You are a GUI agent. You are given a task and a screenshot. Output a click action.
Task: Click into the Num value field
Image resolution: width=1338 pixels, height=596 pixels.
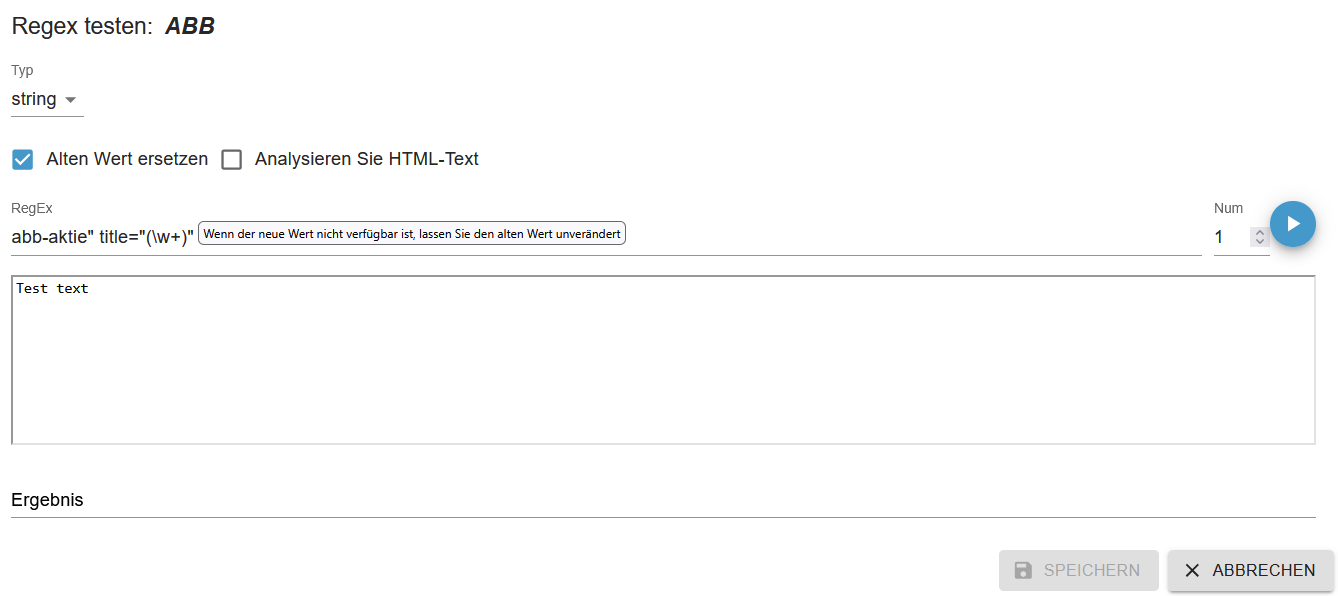click(1229, 237)
